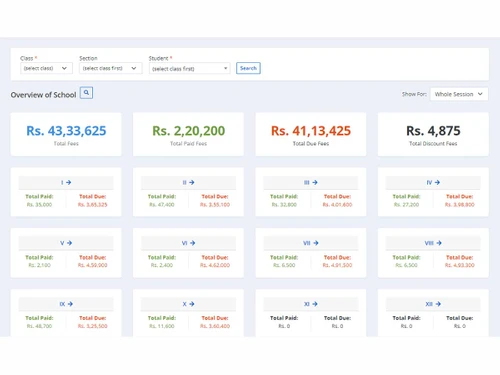Click class X due value Rs. 3,60,400
The image size is (500, 375).
[215, 326]
